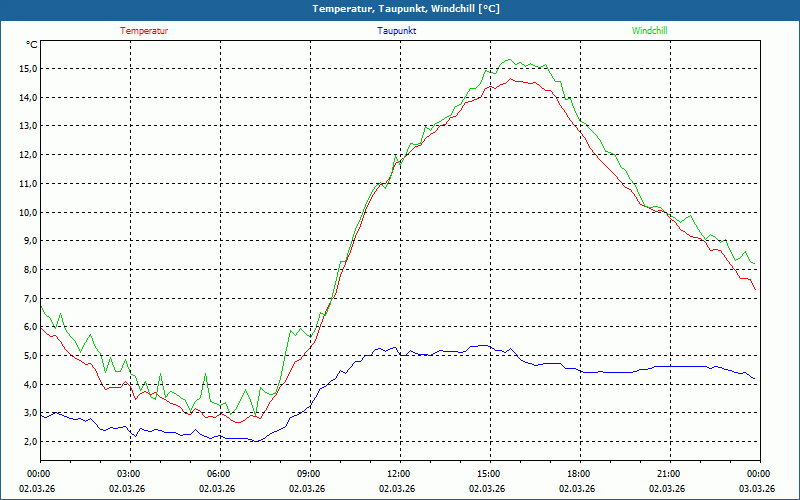Click the 9,0 y-axis label
Viewport: 800px width, 500px height.
coord(31,241)
